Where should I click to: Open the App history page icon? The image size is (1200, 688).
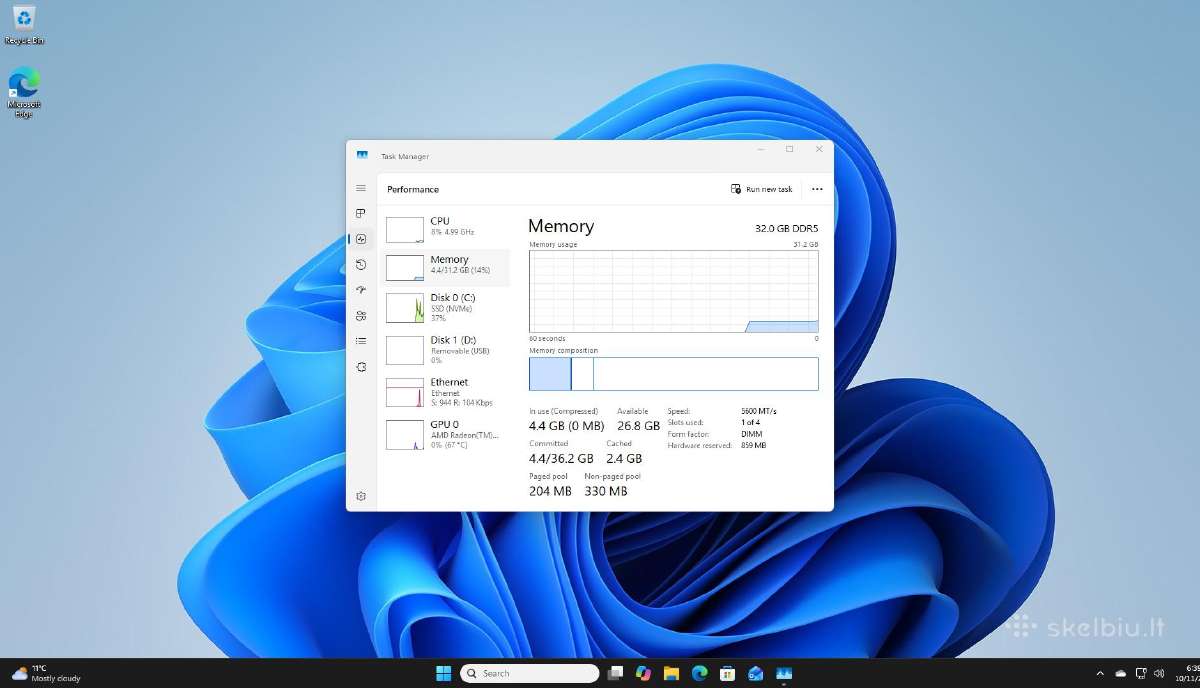coord(361,265)
